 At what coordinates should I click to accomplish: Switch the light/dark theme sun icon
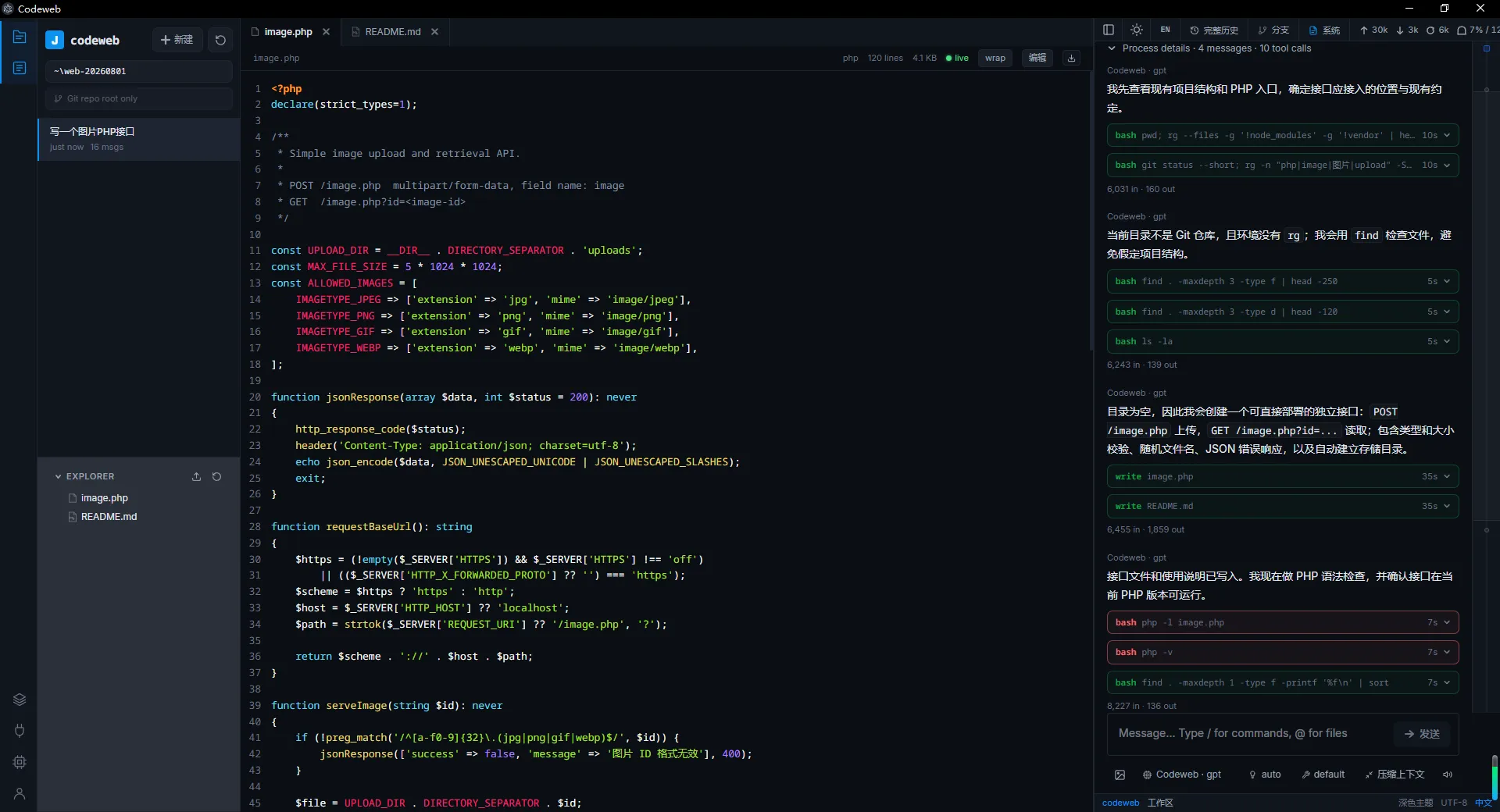1137,30
